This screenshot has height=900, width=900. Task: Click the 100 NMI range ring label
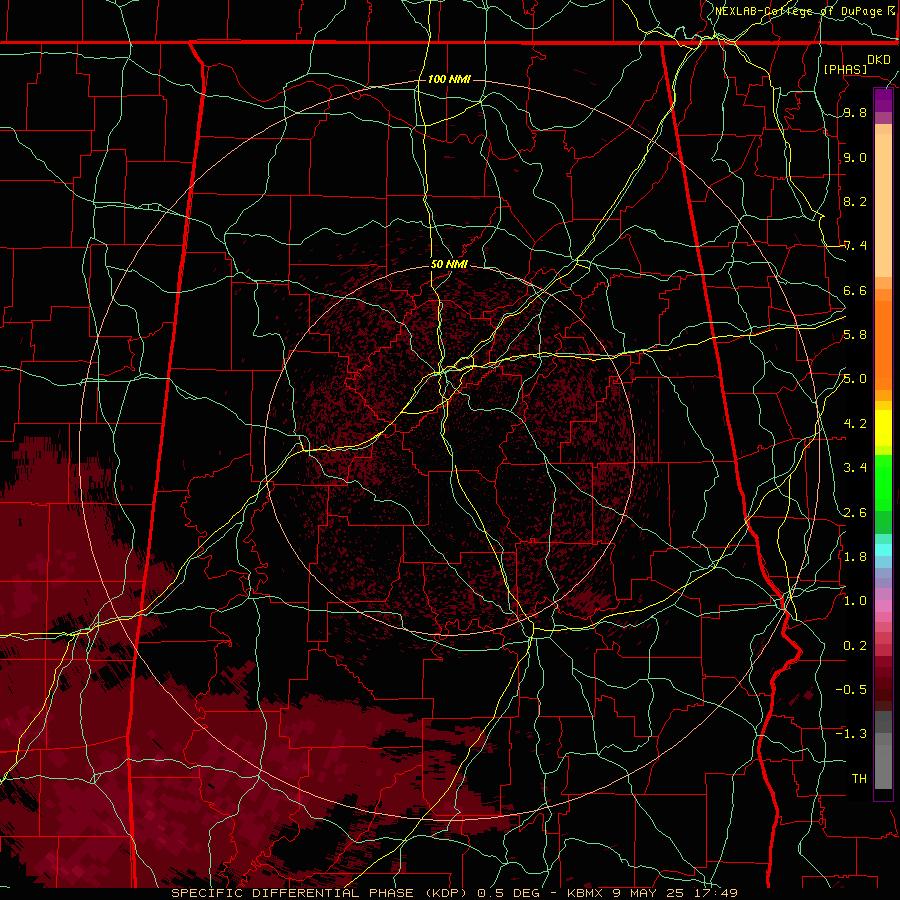pos(449,79)
